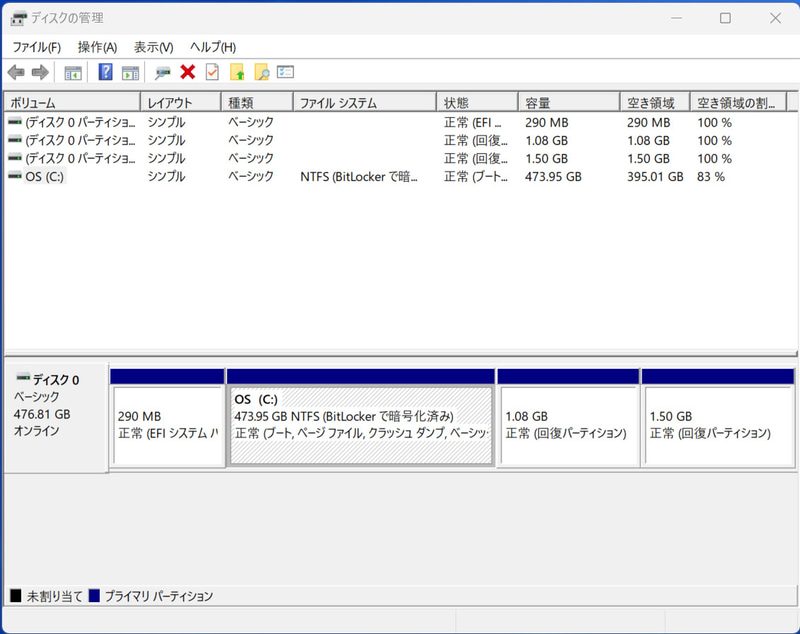800x634 pixels.
Task: Click the blue プライマリ パーティション legend swatch
Action: coord(94,596)
